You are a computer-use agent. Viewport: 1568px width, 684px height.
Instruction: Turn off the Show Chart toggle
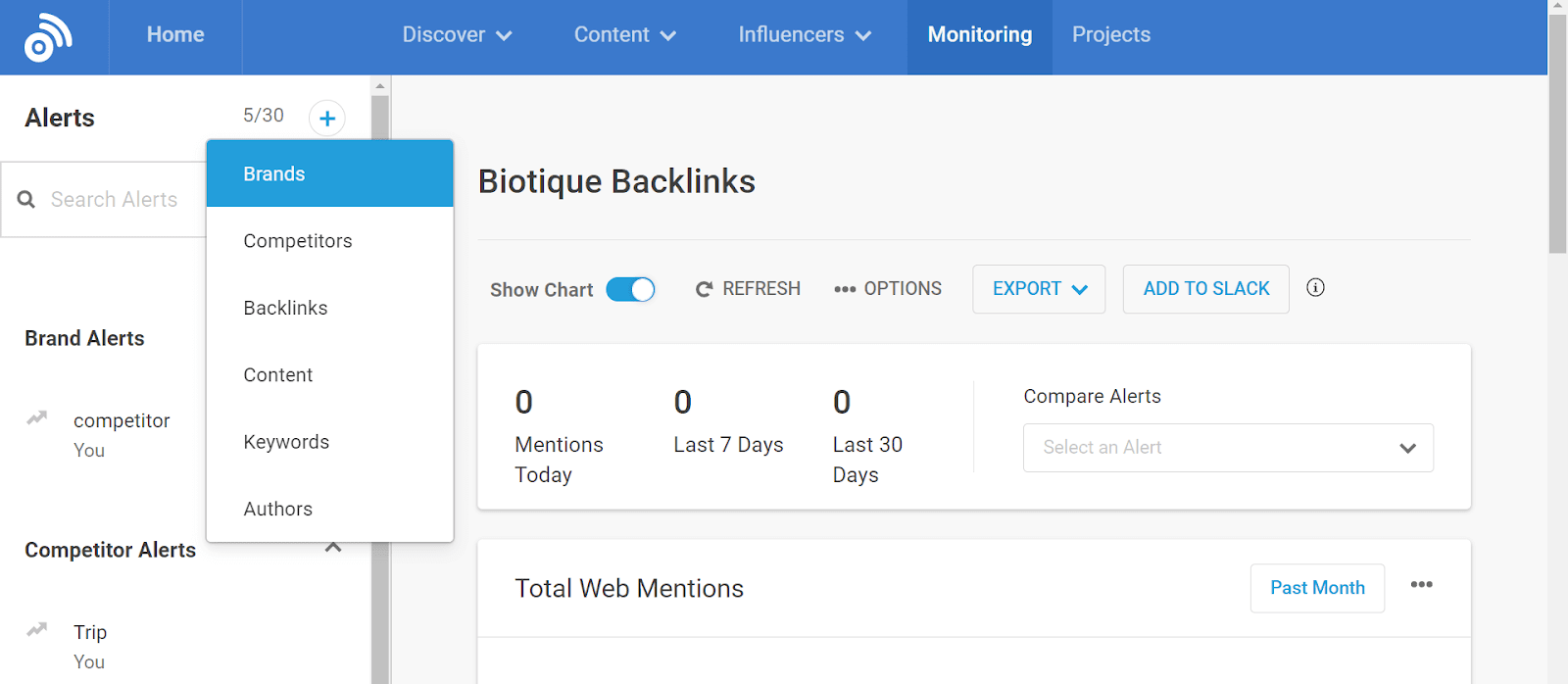pos(630,289)
